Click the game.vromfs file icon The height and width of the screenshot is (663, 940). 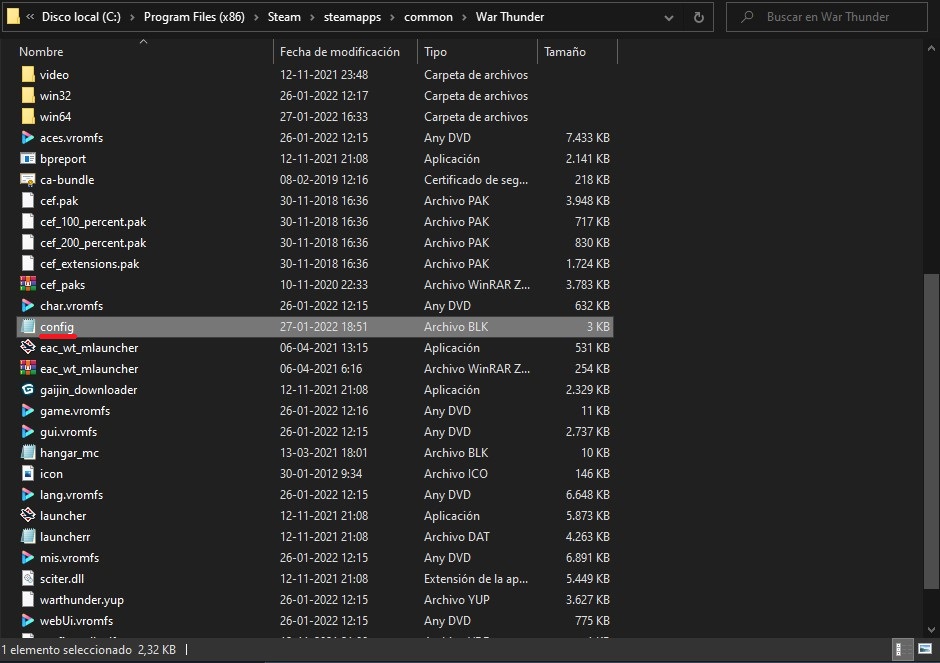(x=28, y=411)
